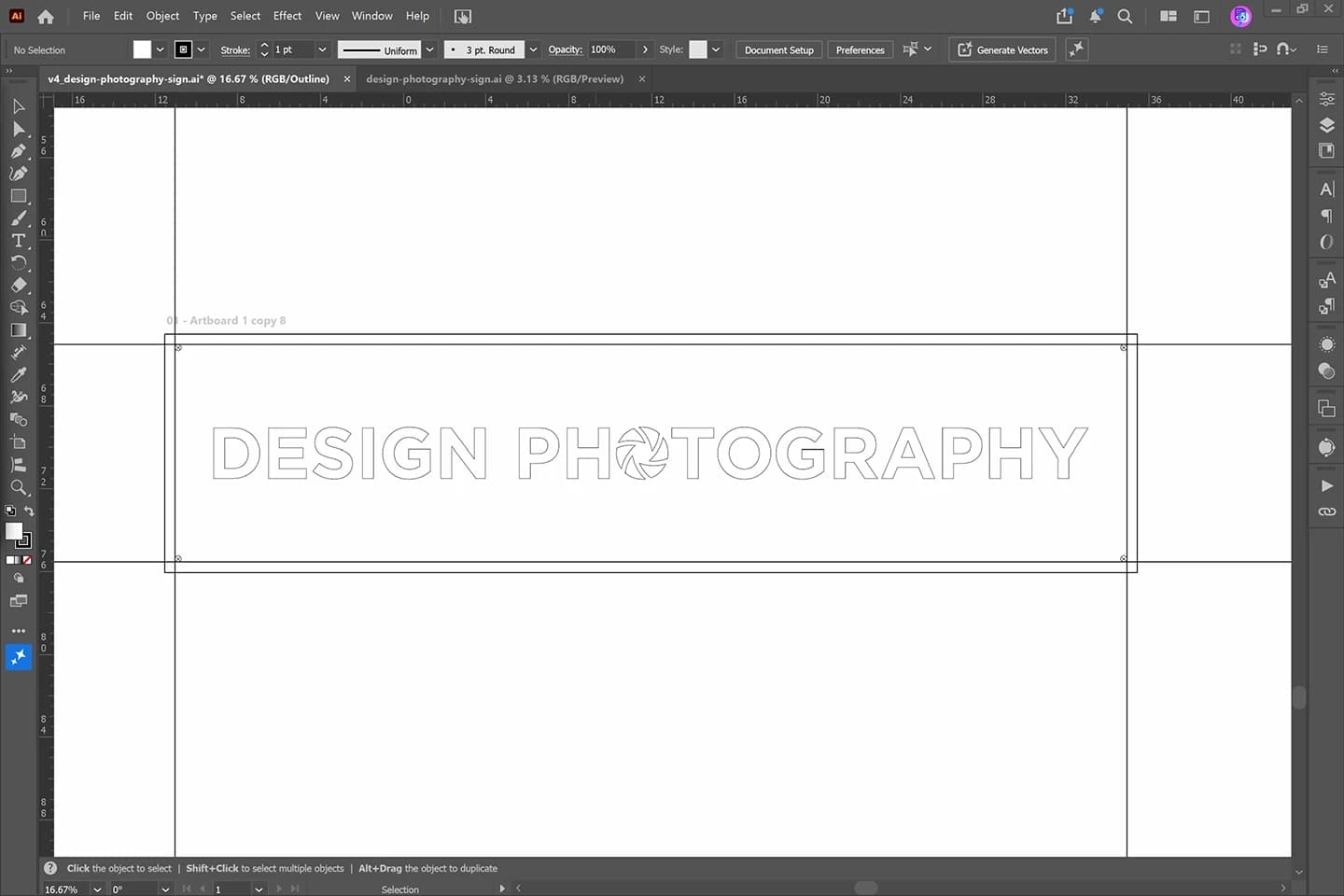This screenshot has height=896, width=1344.
Task: Toggle drawing mode button
Action: (18, 579)
